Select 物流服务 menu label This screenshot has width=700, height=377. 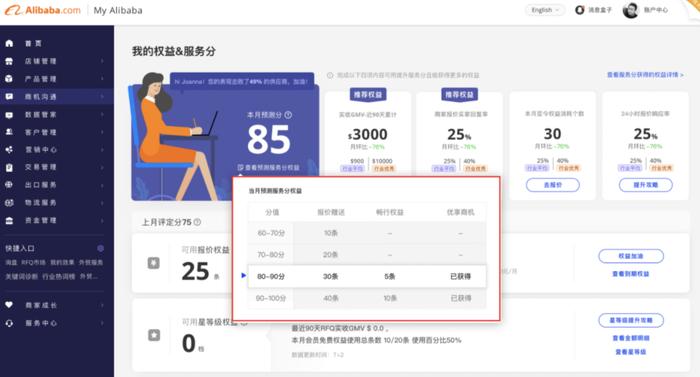[41, 203]
